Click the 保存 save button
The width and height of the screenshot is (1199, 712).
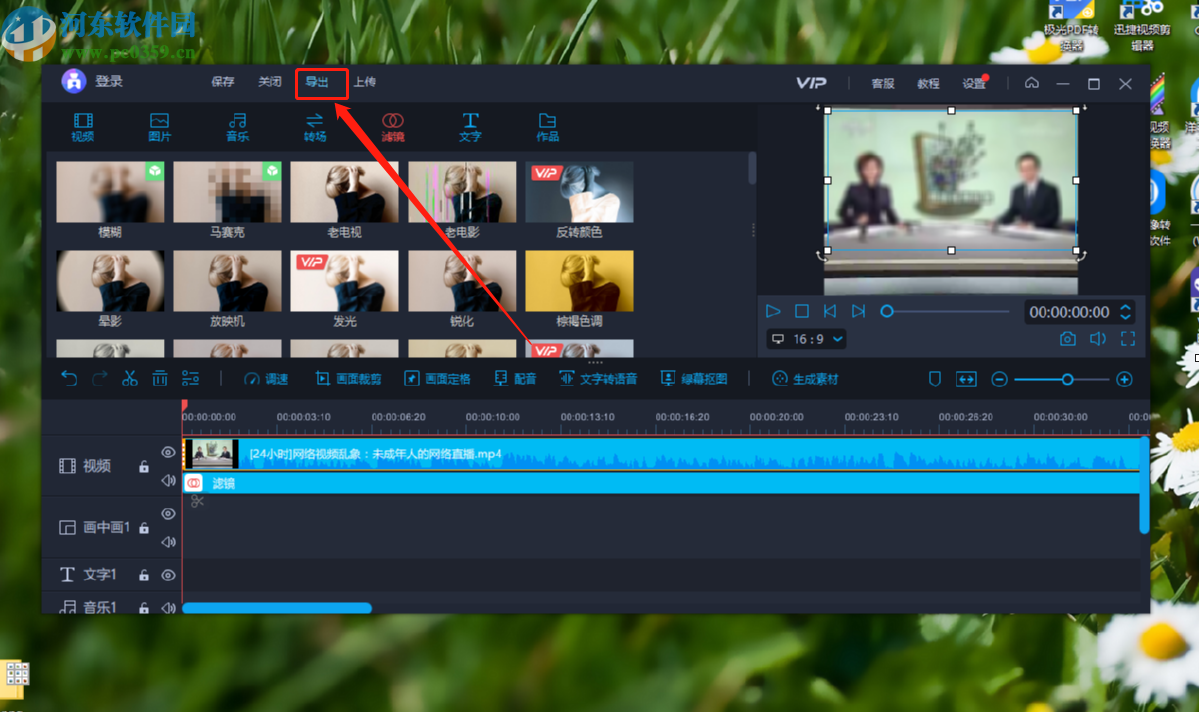(223, 82)
